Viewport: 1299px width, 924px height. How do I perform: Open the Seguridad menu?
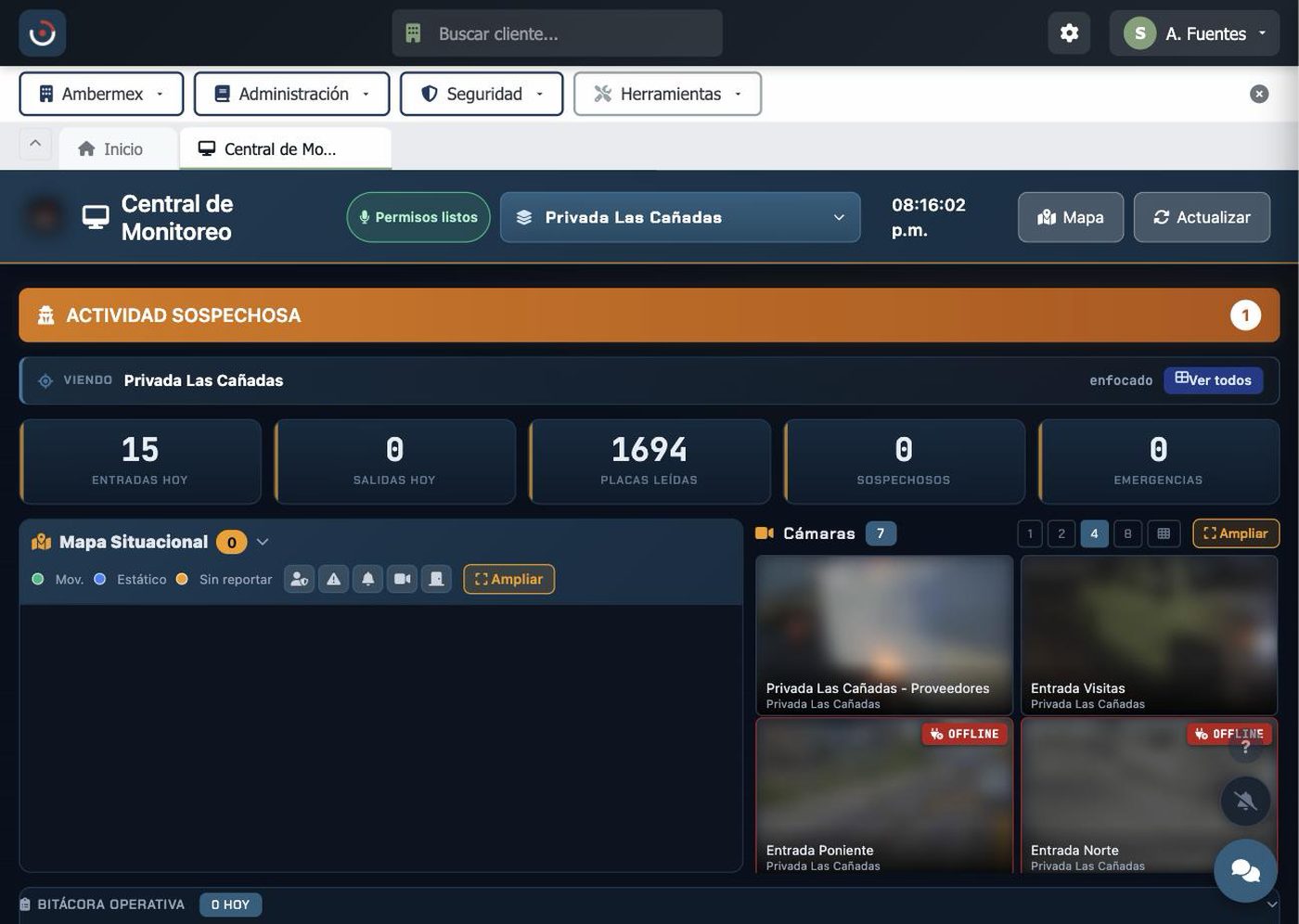(482, 94)
